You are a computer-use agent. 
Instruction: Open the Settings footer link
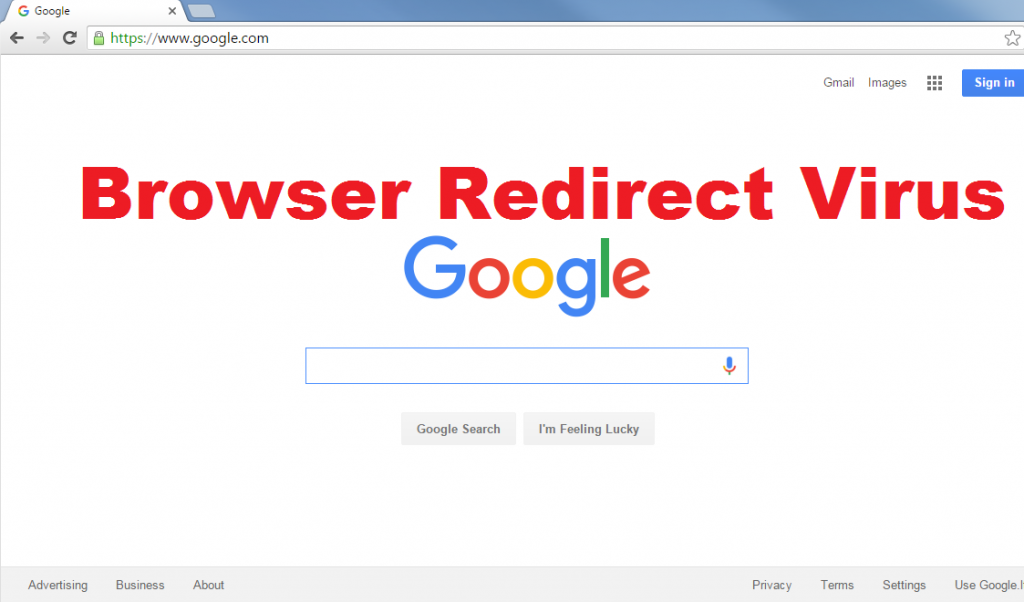point(904,585)
